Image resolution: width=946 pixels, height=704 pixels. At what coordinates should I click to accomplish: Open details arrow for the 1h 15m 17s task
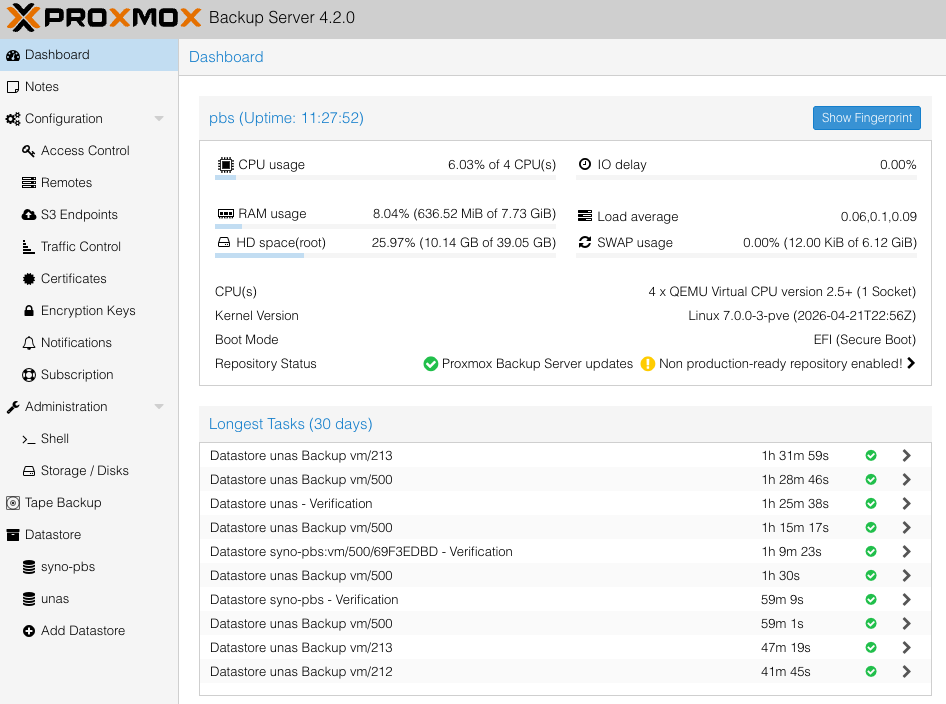(x=906, y=528)
